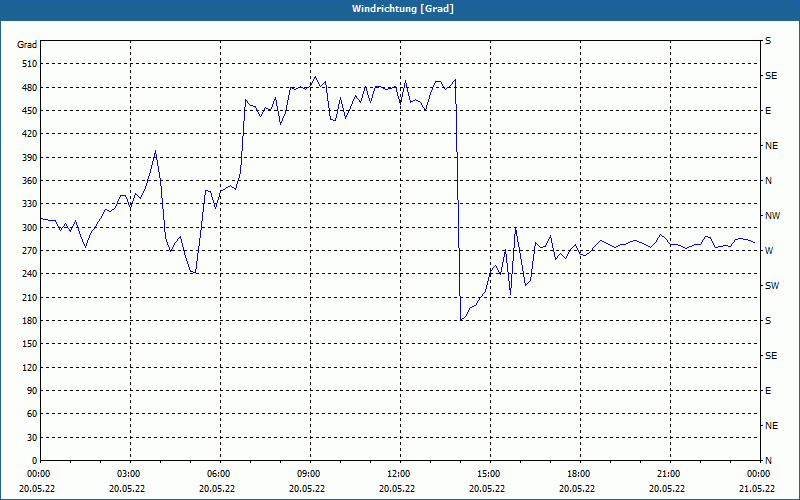Select the 20.05.22 date beneath 06:00

[217, 489]
